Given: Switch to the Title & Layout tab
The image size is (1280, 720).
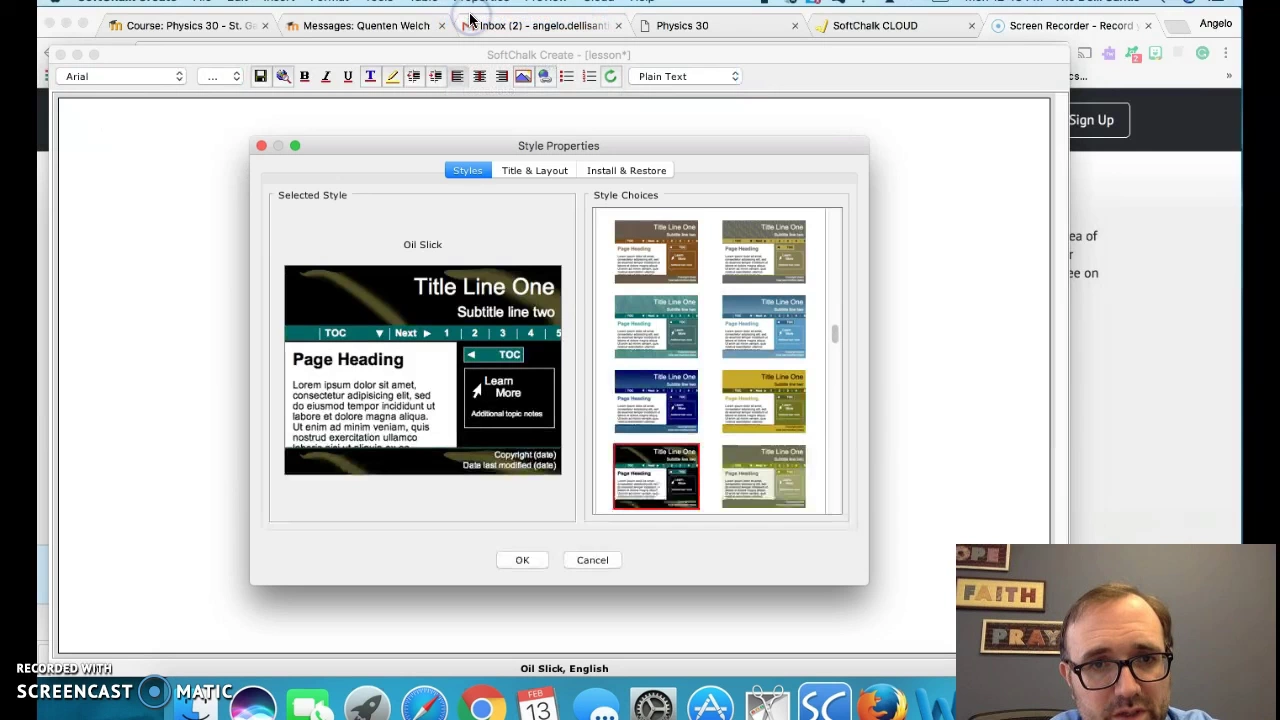Looking at the screenshot, I should point(534,171).
